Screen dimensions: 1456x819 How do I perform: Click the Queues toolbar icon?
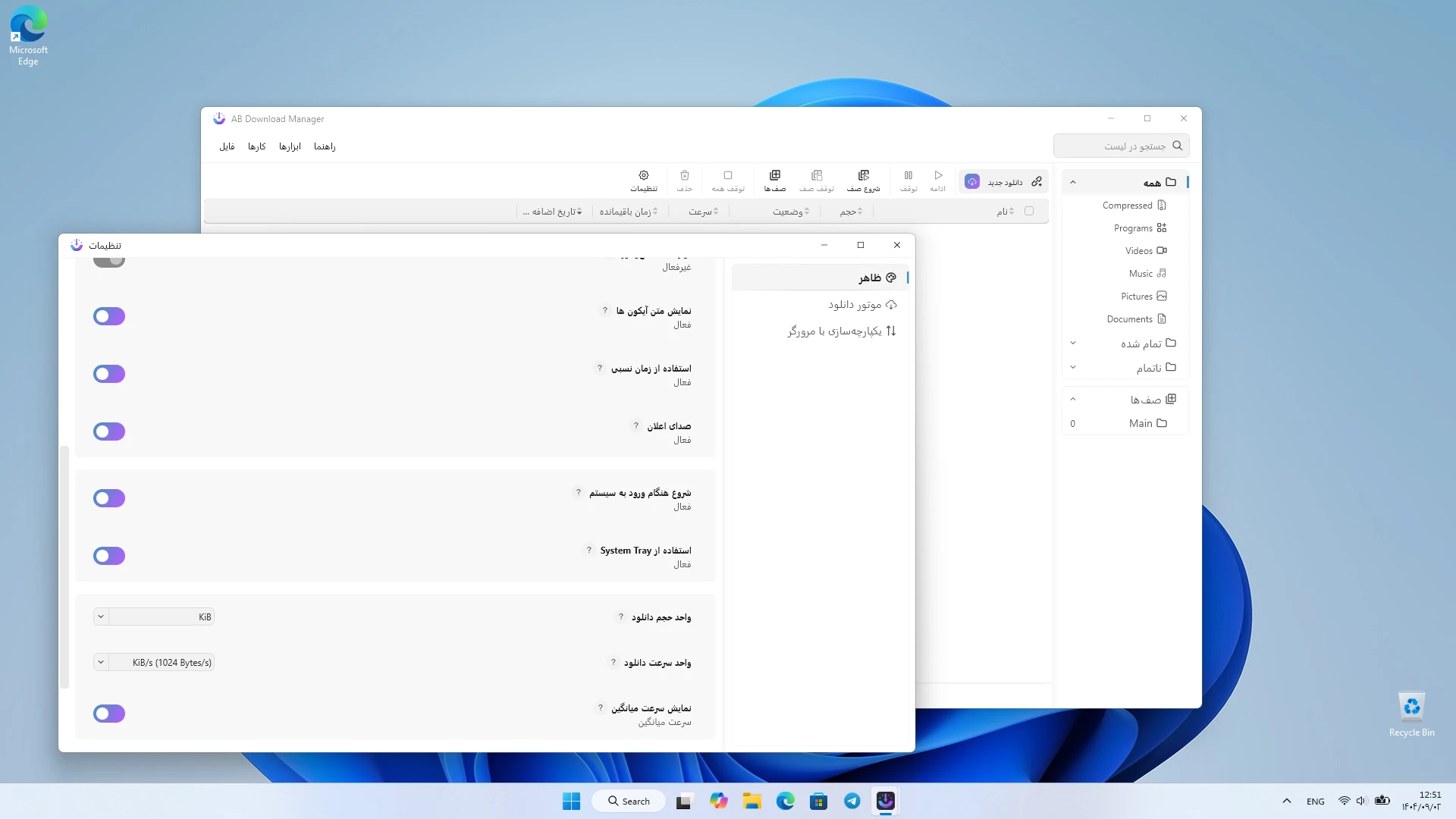coord(774,175)
